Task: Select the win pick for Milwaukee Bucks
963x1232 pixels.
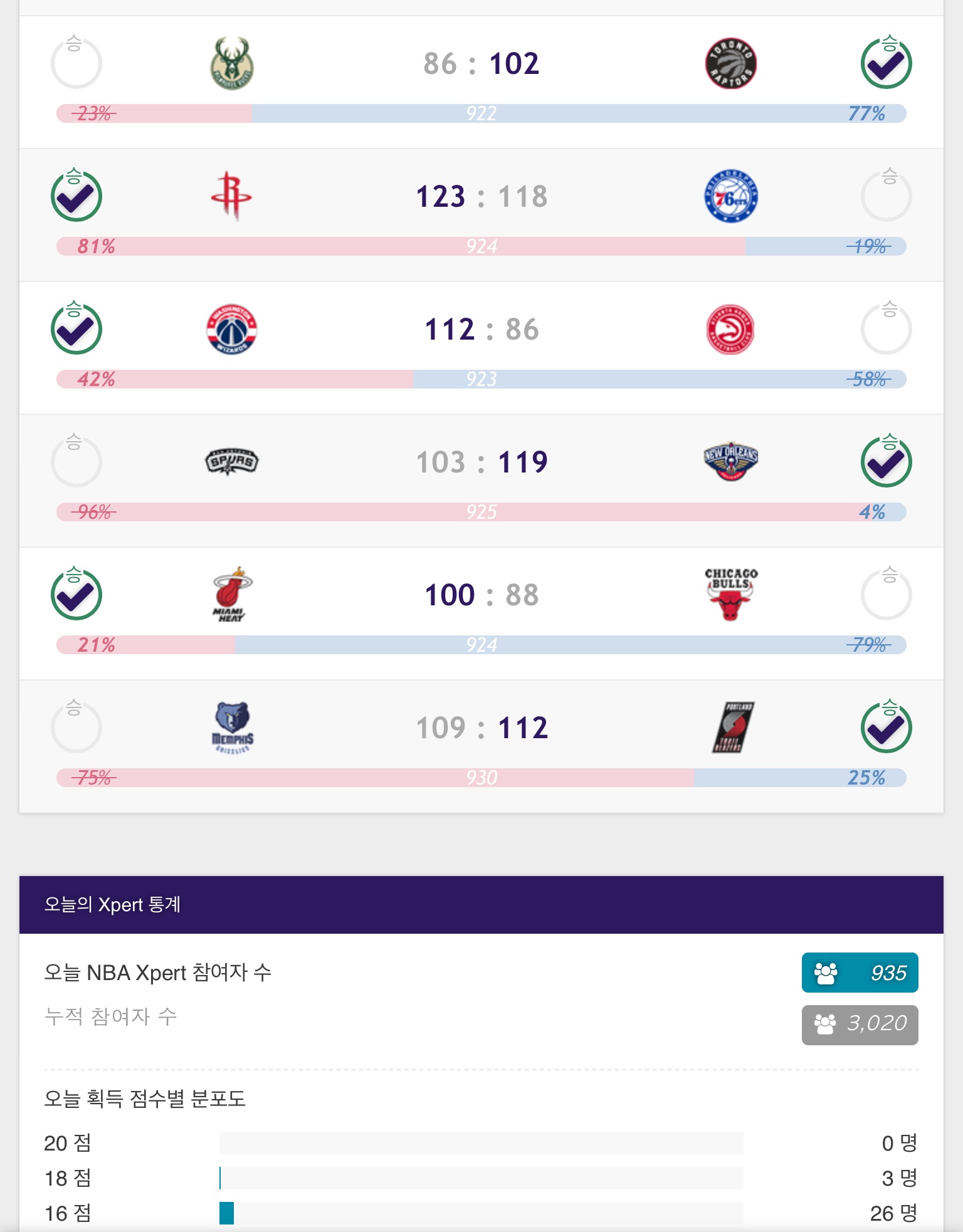Action: (76, 63)
